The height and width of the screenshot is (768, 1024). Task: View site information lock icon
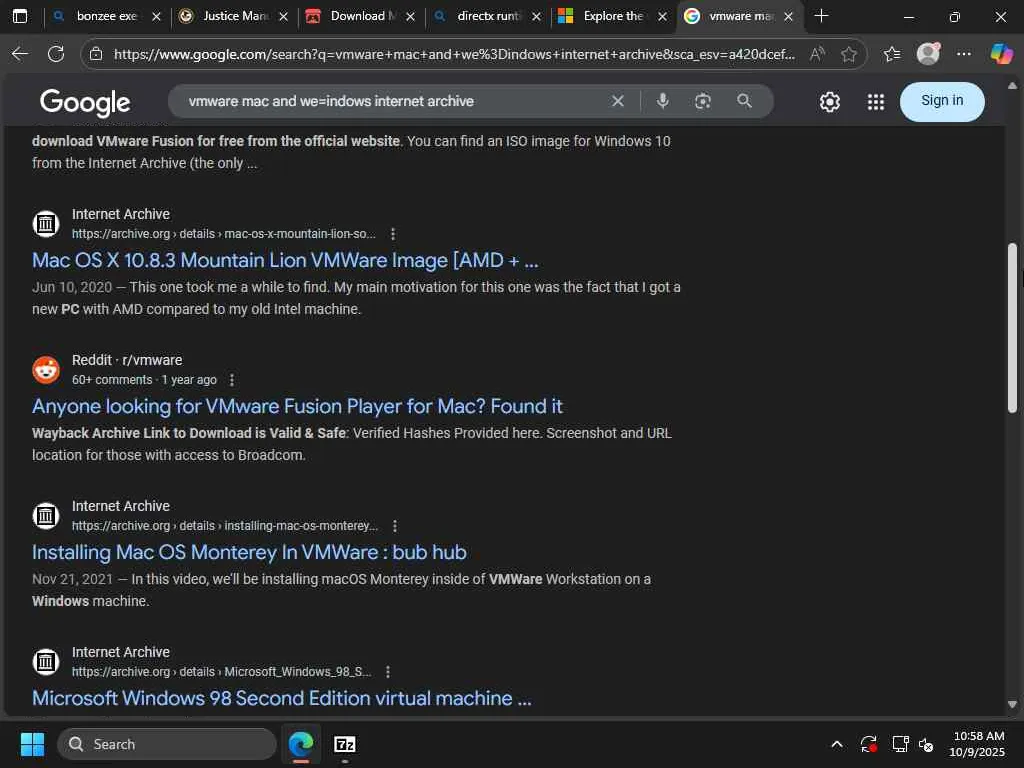coord(96,54)
